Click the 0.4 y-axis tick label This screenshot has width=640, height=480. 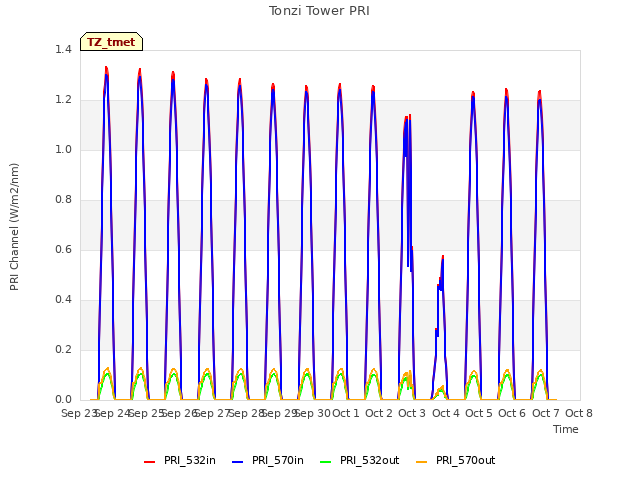point(63,300)
